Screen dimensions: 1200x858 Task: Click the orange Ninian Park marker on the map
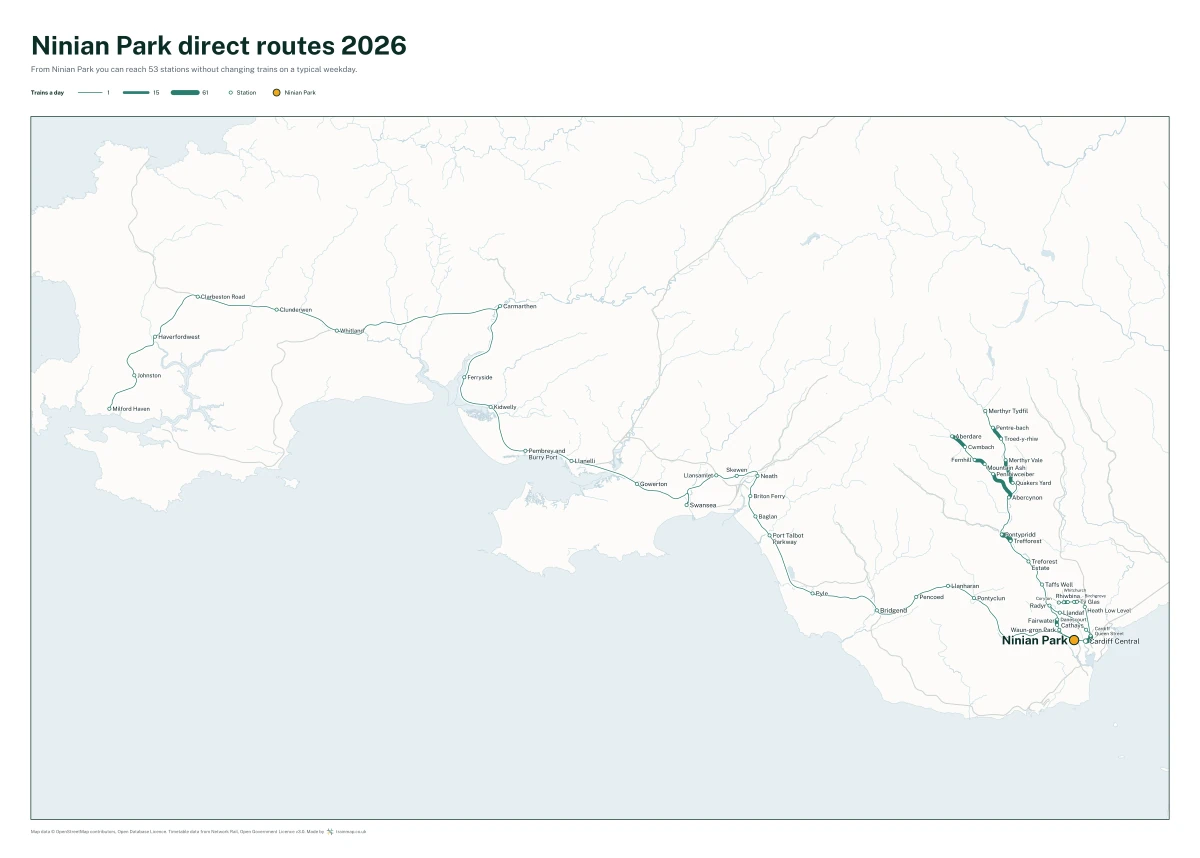click(1074, 640)
